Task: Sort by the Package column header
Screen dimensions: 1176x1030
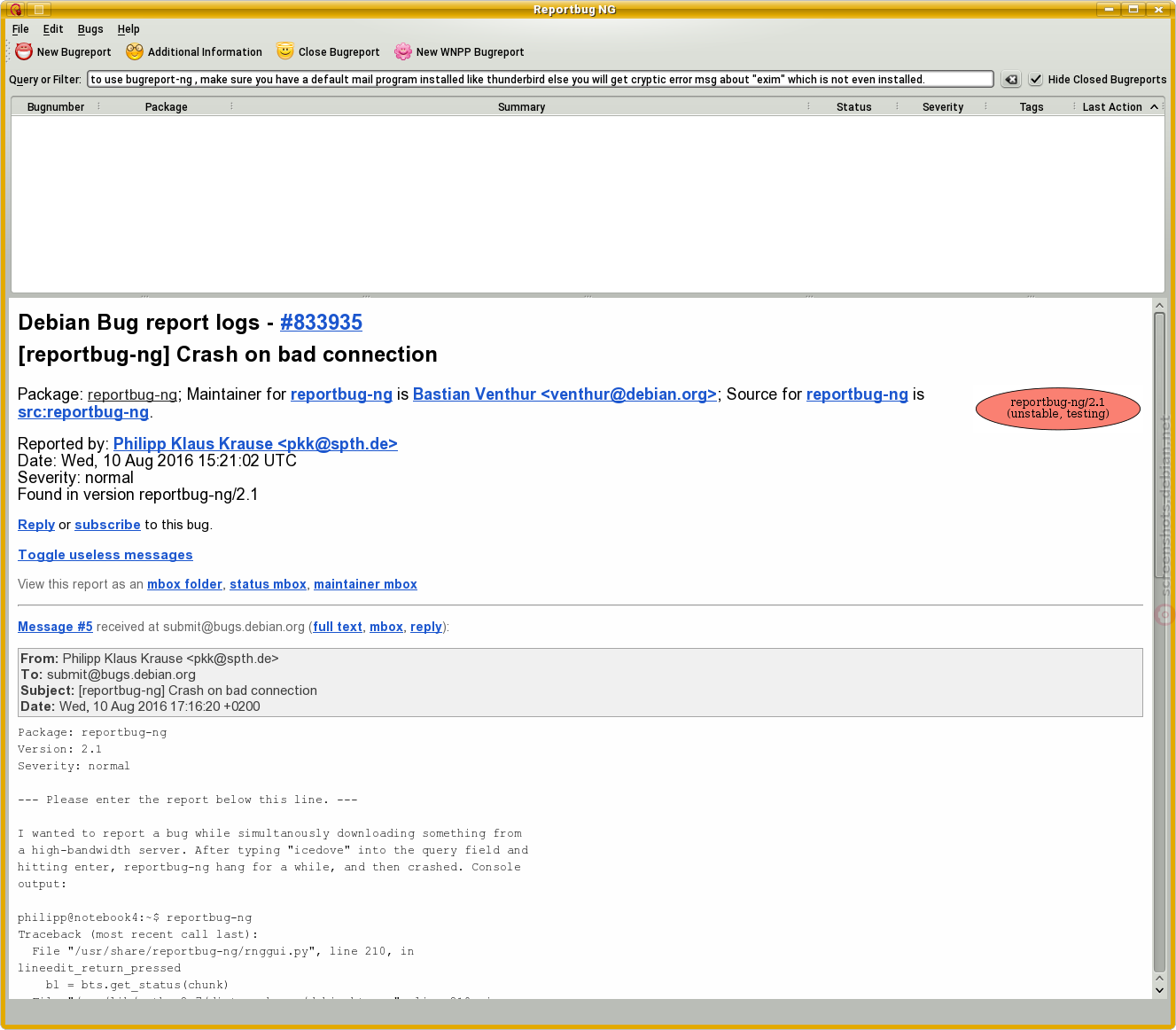Action: 167,106
